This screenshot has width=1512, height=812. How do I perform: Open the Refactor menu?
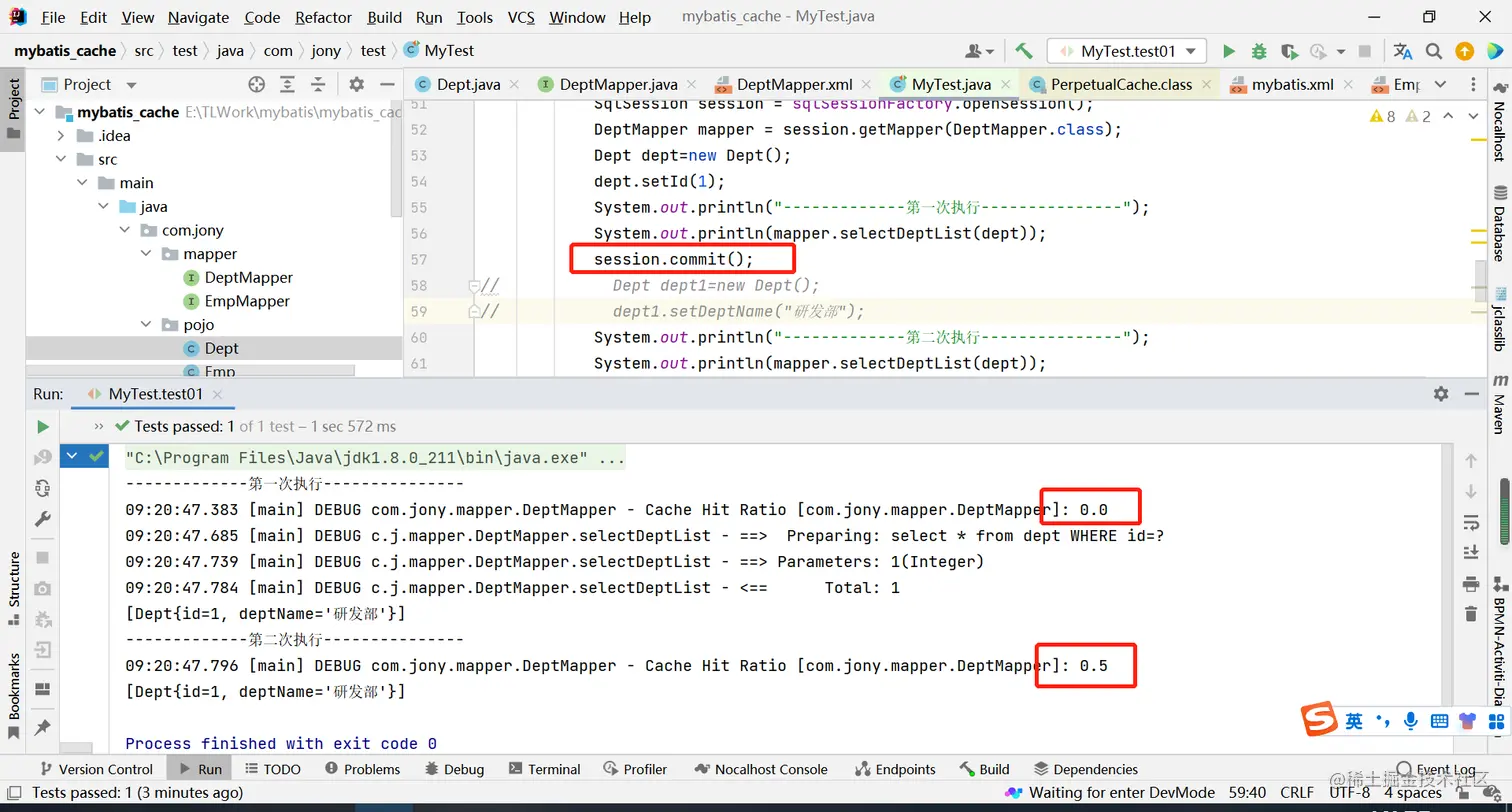323,17
